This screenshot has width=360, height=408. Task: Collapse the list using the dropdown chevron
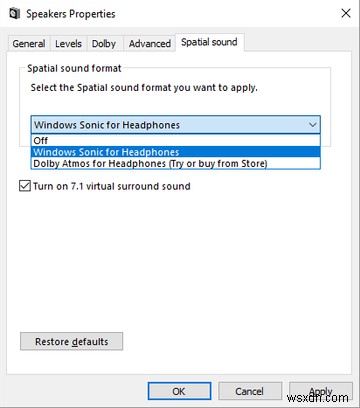coord(312,125)
